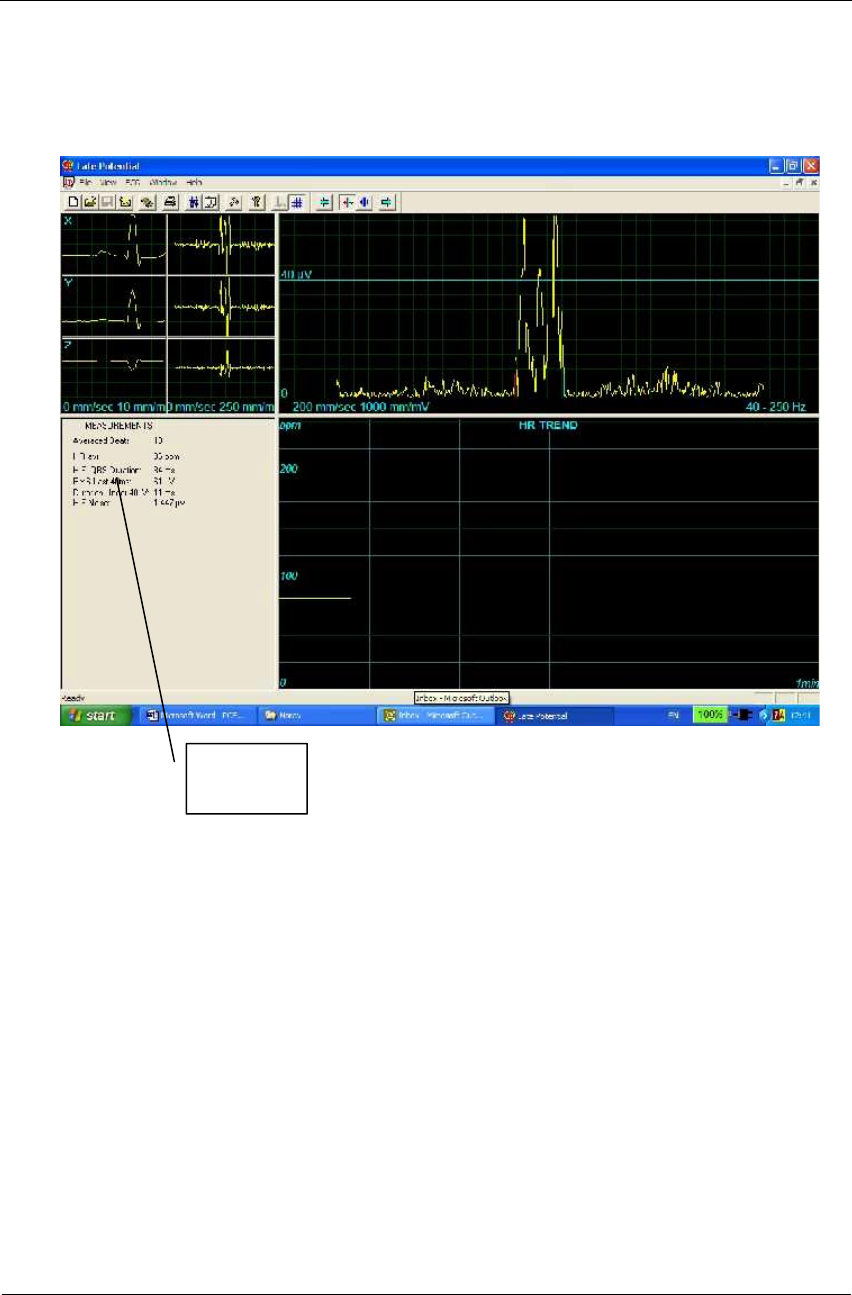
Task: Click the red-and-blue cross cursor toolbar icon
Action: [x=347, y=202]
